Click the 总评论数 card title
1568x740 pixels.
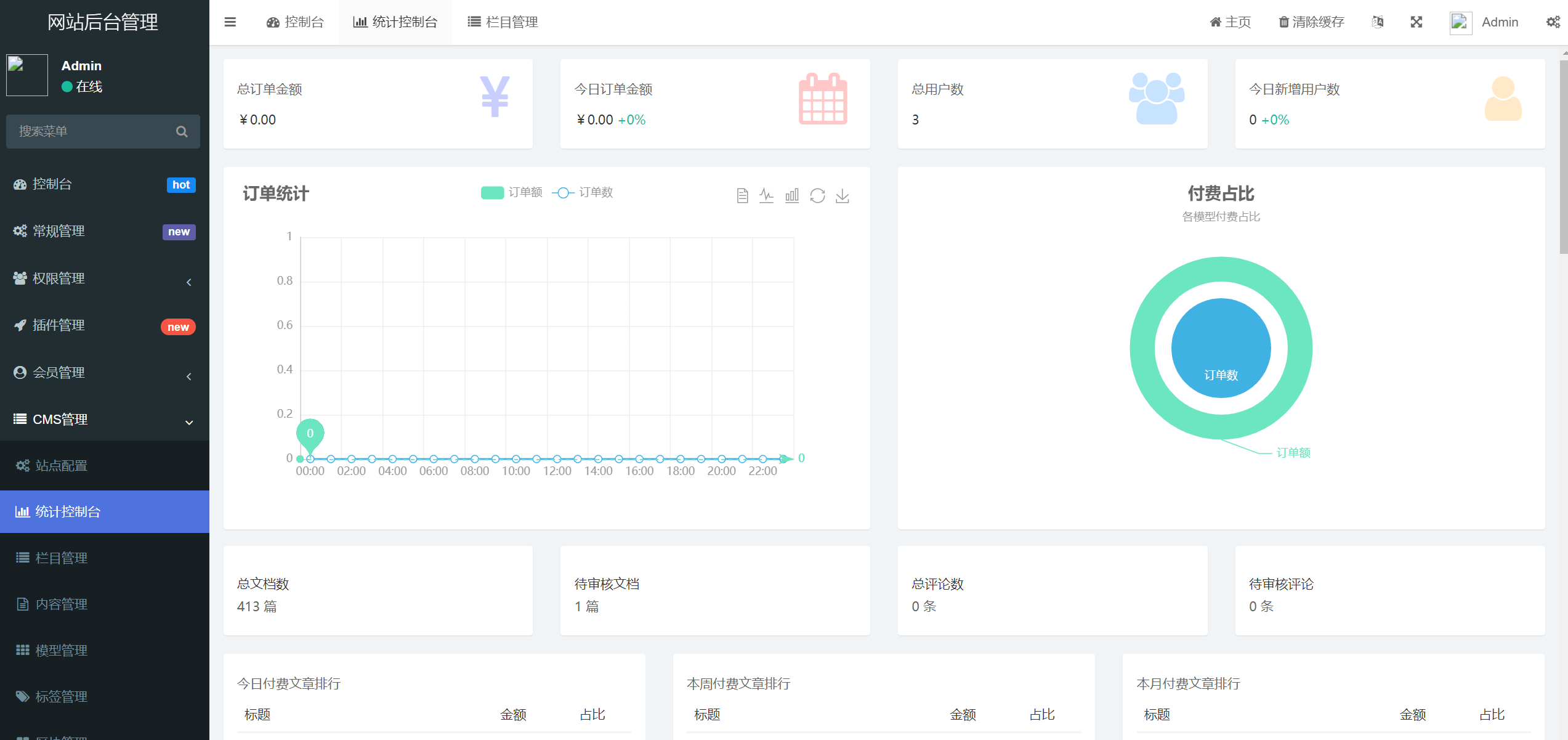(x=937, y=583)
